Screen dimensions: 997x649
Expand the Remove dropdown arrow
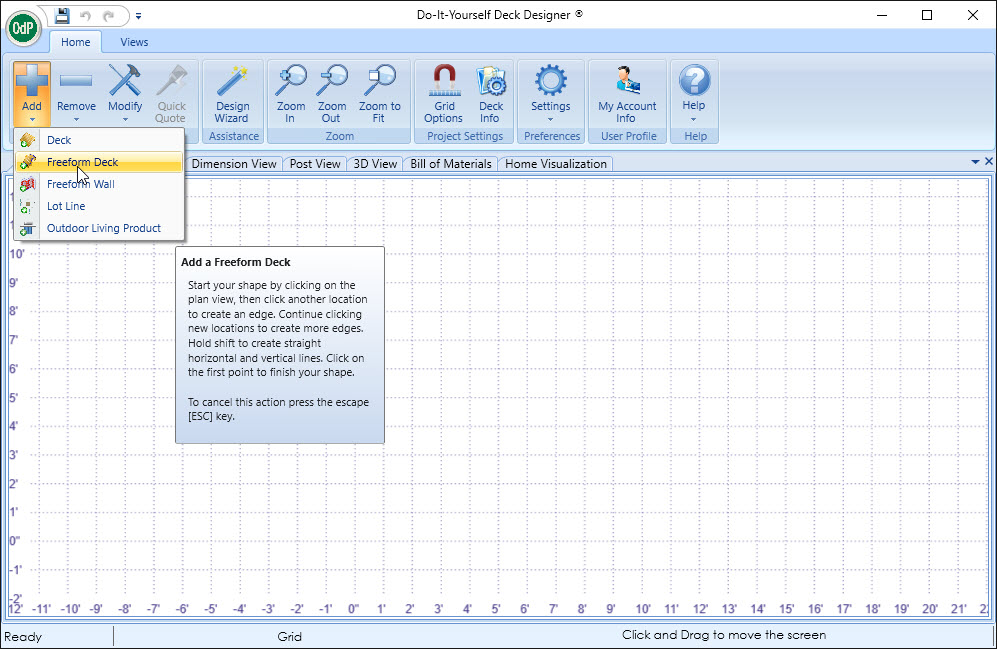(76, 119)
